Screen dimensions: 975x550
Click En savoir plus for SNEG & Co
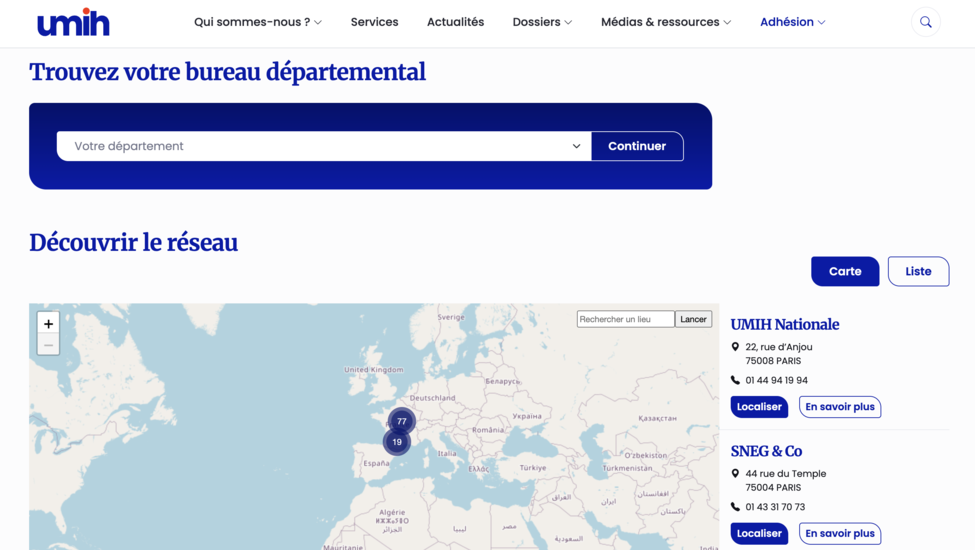839,533
